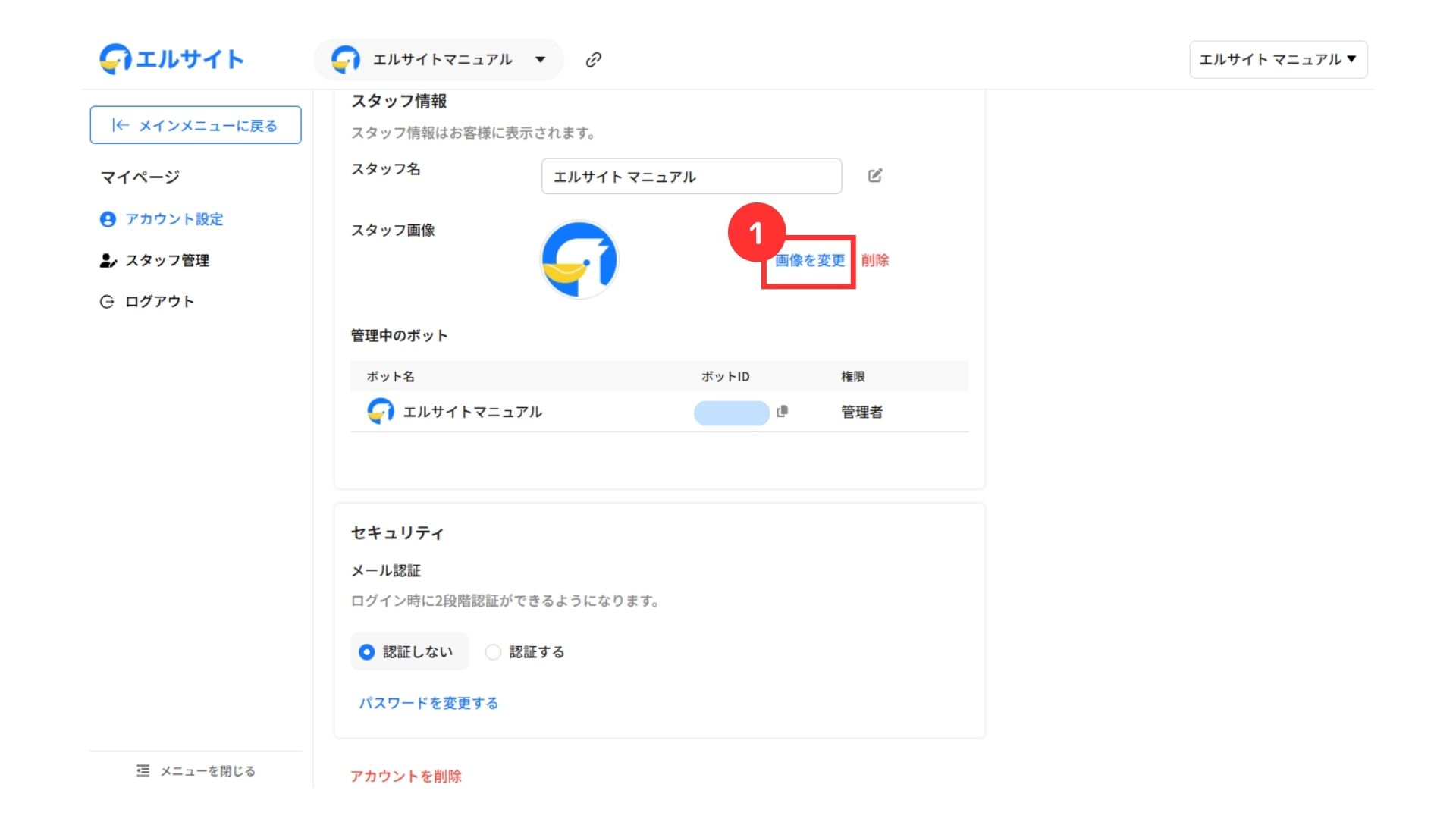This screenshot has height=819, width=1456.
Task: Copy the bot ID with copy icon
Action: (x=783, y=411)
